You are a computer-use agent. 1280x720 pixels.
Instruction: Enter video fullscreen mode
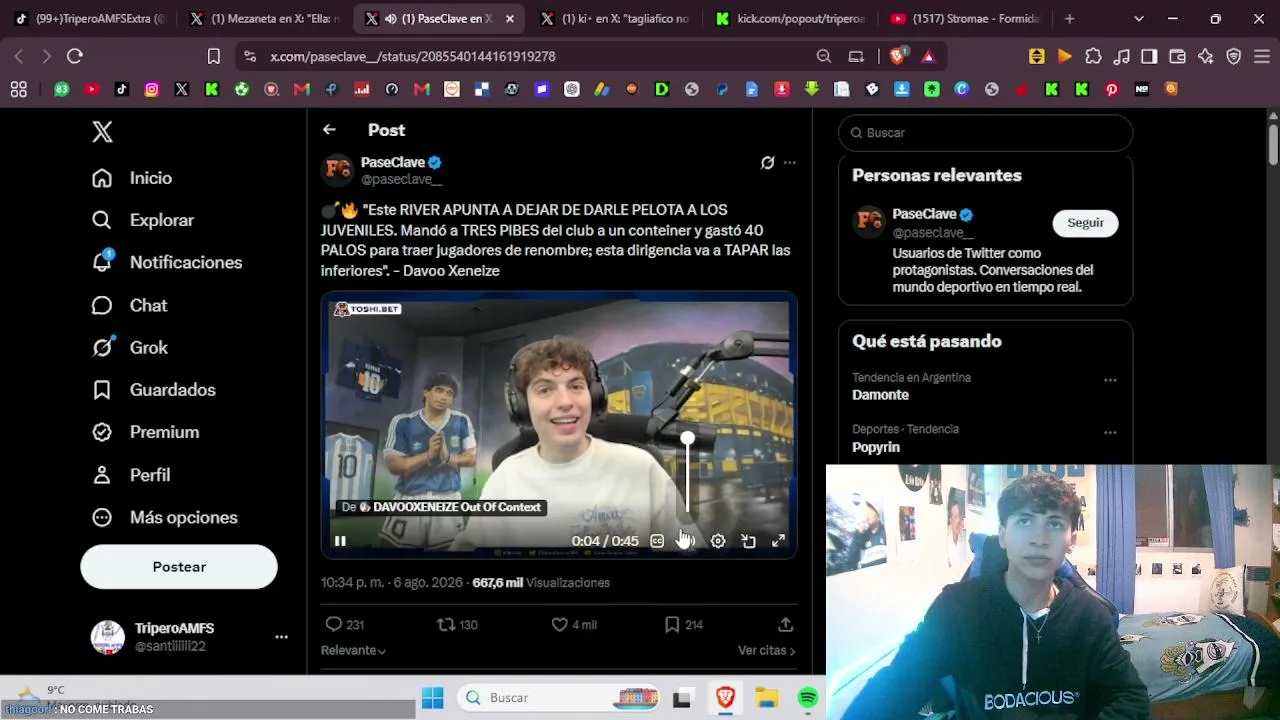(778, 541)
